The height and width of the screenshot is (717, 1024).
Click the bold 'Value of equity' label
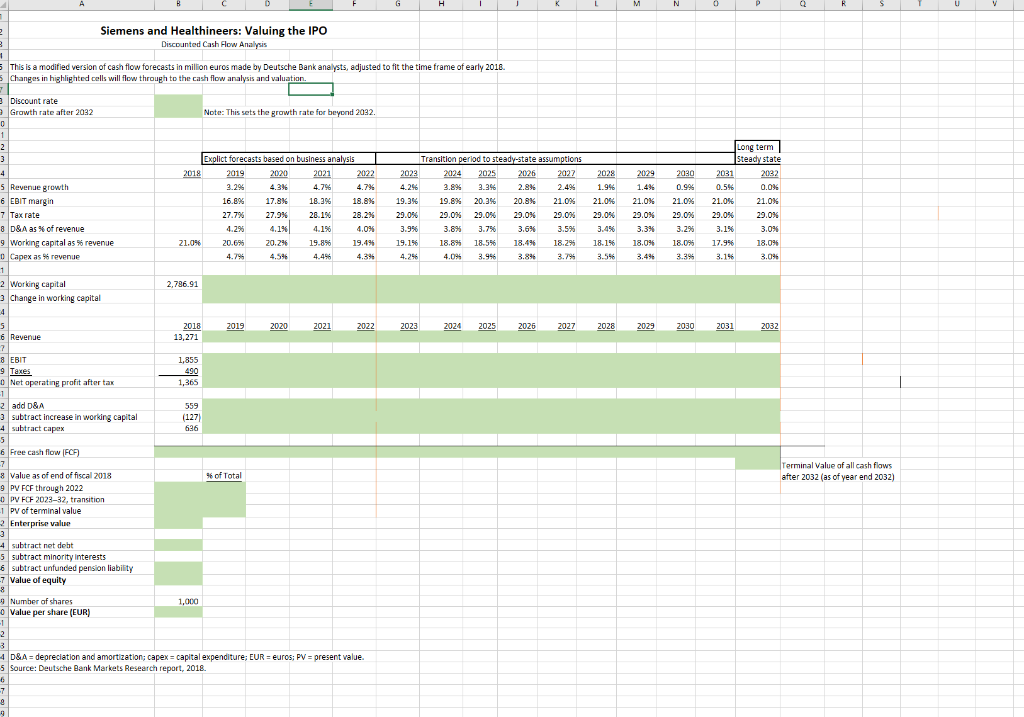[x=38, y=580]
